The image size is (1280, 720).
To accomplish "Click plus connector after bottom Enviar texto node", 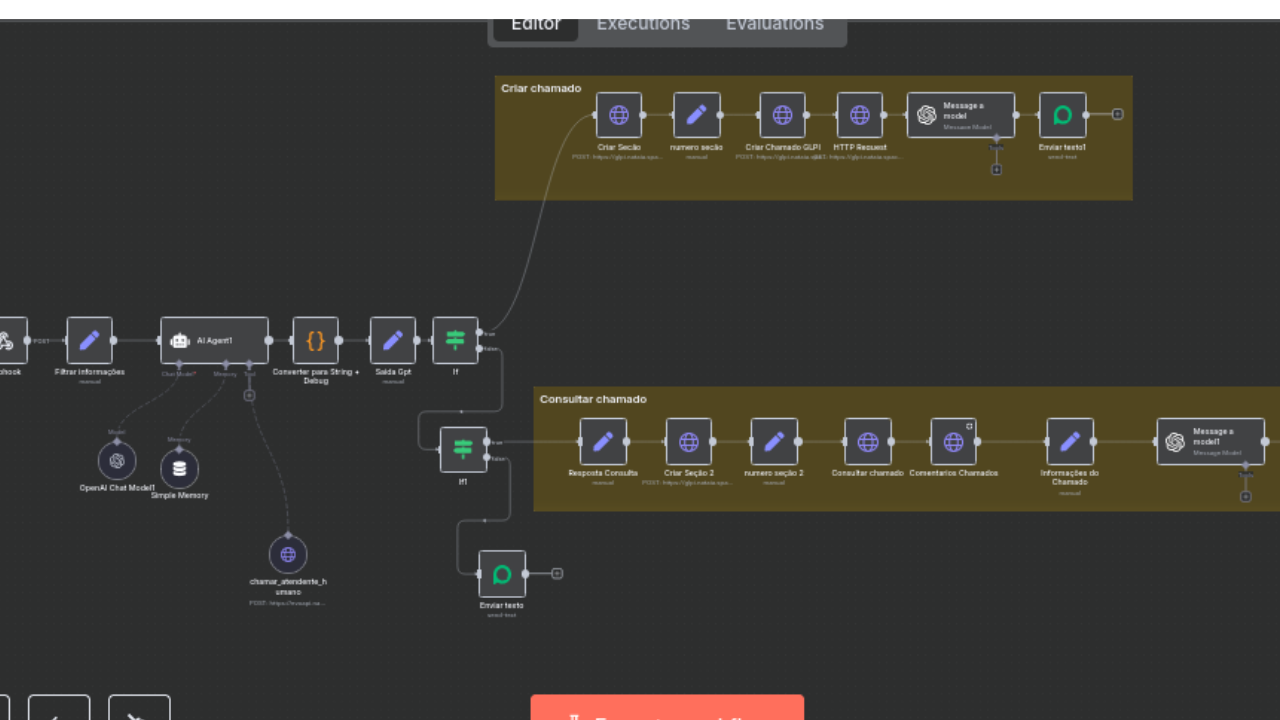I will pos(557,573).
